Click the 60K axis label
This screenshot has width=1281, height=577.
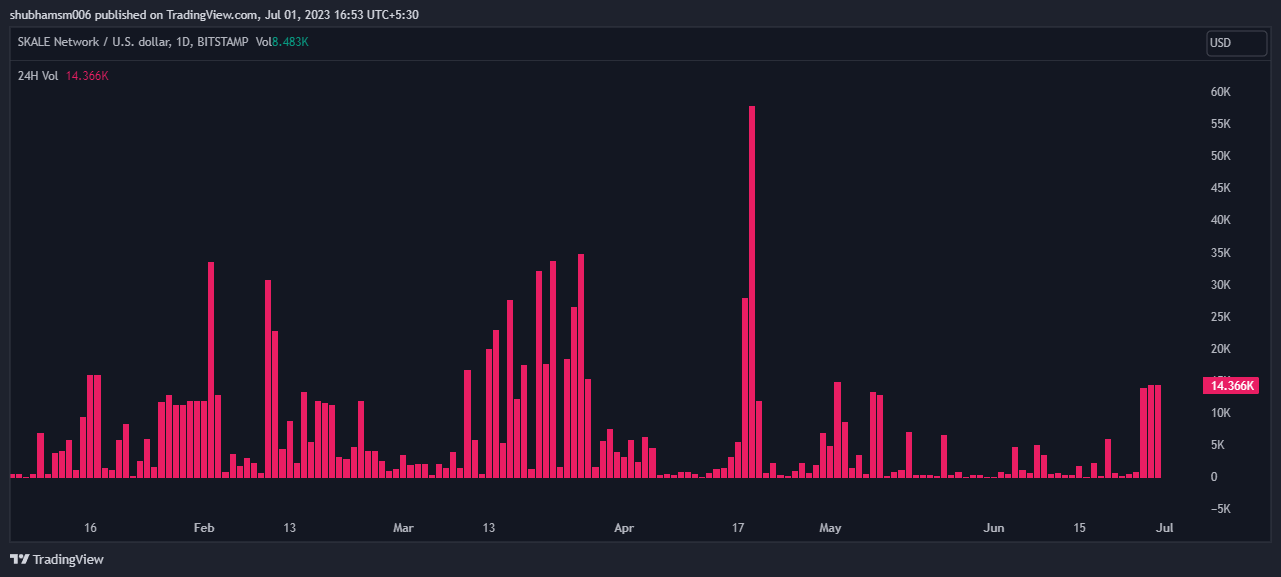tap(1220, 92)
